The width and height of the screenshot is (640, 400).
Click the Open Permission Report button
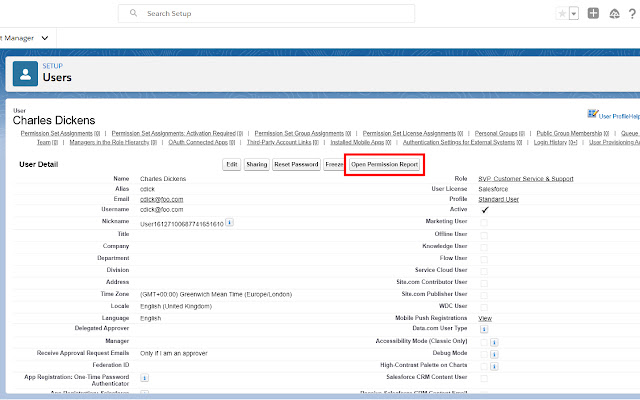pyautogui.click(x=385, y=163)
